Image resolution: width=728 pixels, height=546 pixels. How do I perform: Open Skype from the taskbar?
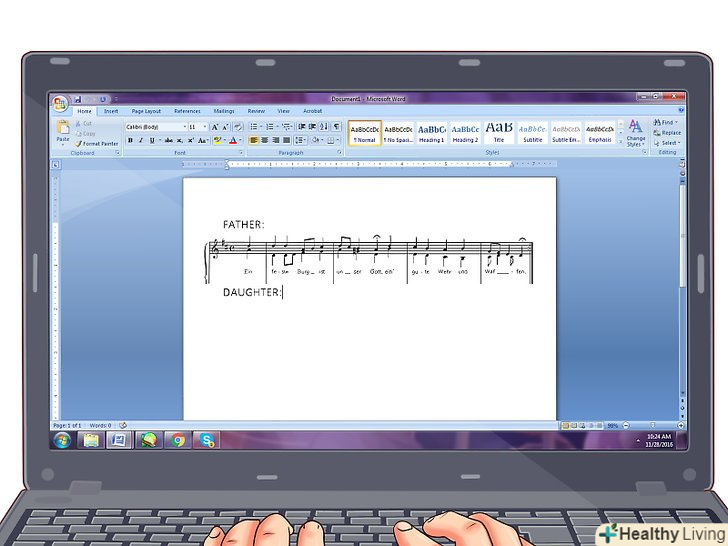[206, 440]
